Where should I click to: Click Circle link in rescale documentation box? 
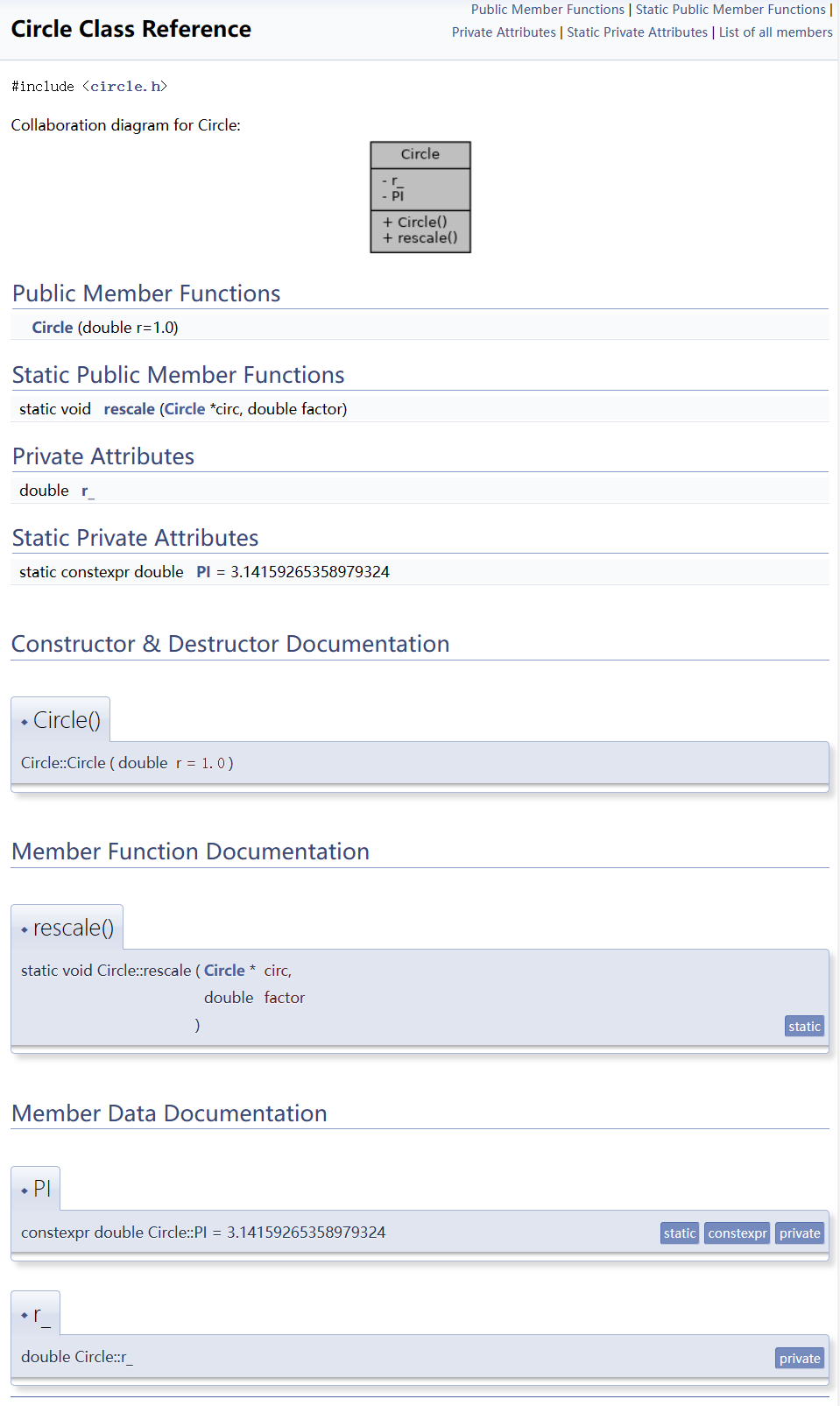[224, 971]
